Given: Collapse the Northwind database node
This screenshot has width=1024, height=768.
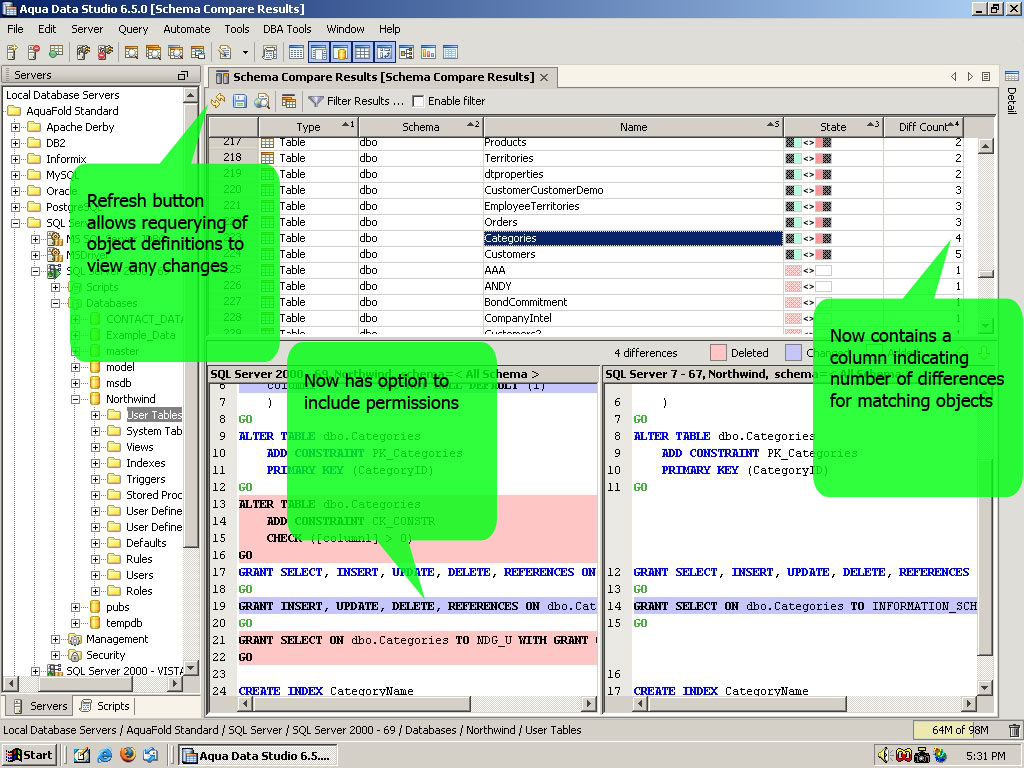Looking at the screenshot, I should click(76, 399).
